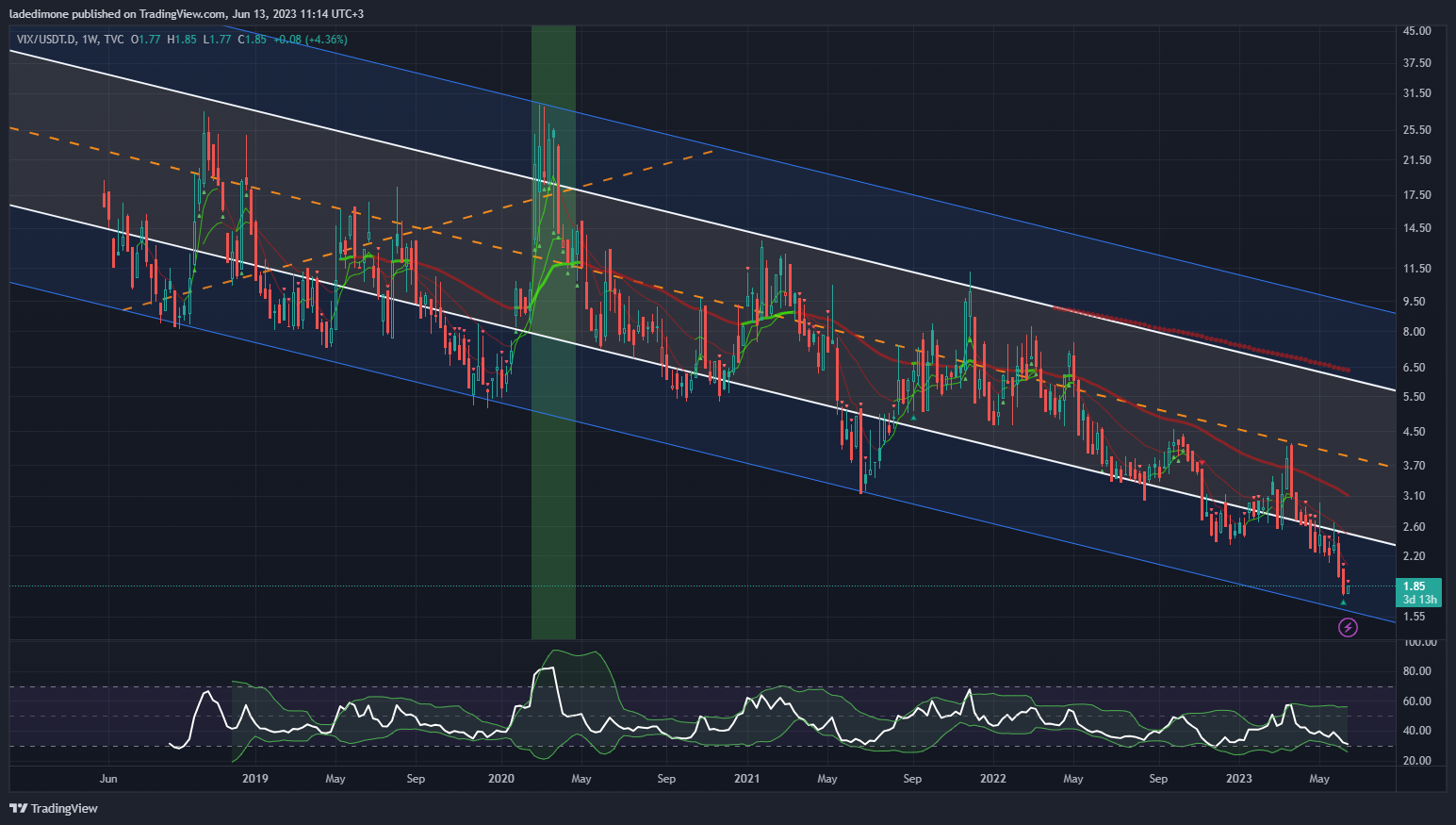1456x825 pixels.
Task: Click the 17.50 price axis label
Action: [1417, 195]
